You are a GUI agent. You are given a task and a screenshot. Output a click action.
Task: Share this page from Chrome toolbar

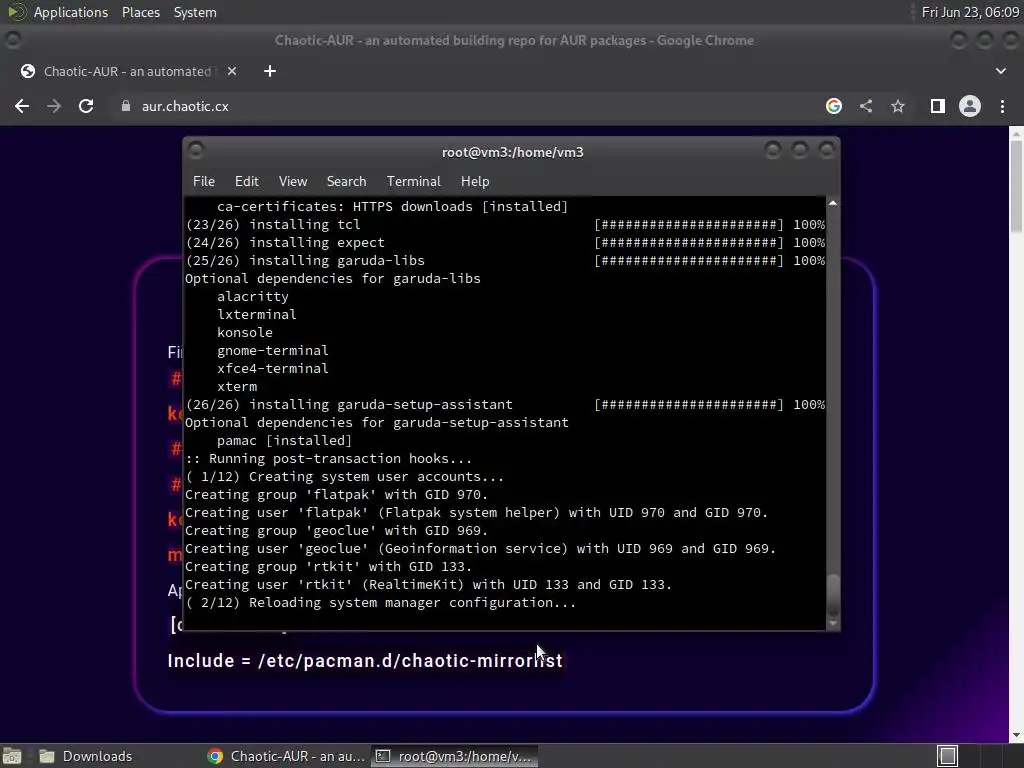coord(866,106)
